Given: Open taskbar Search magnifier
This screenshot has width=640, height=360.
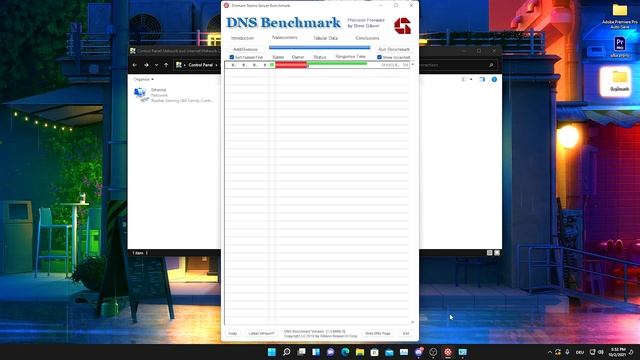Looking at the screenshot, I should (x=287, y=352).
